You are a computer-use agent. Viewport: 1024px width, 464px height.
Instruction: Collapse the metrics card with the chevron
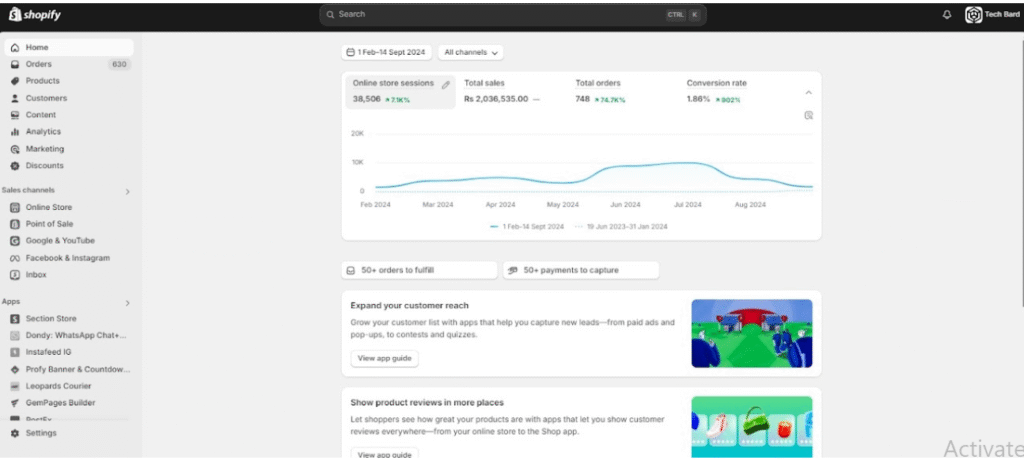point(808,92)
